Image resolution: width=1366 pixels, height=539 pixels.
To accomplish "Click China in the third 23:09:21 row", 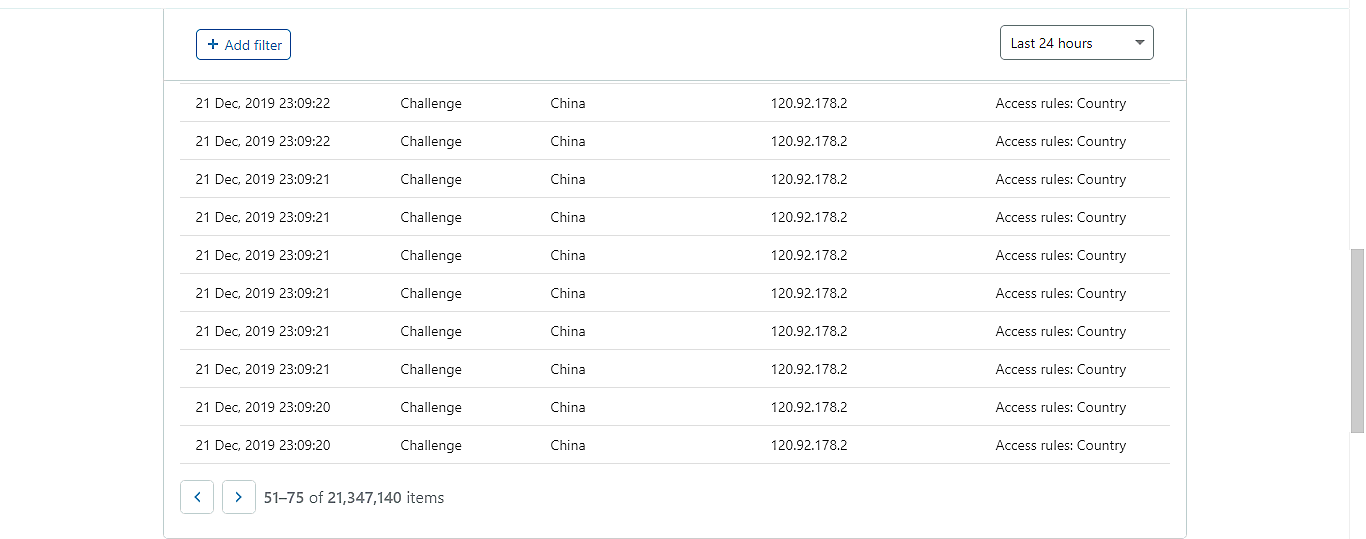I will (x=568, y=255).
